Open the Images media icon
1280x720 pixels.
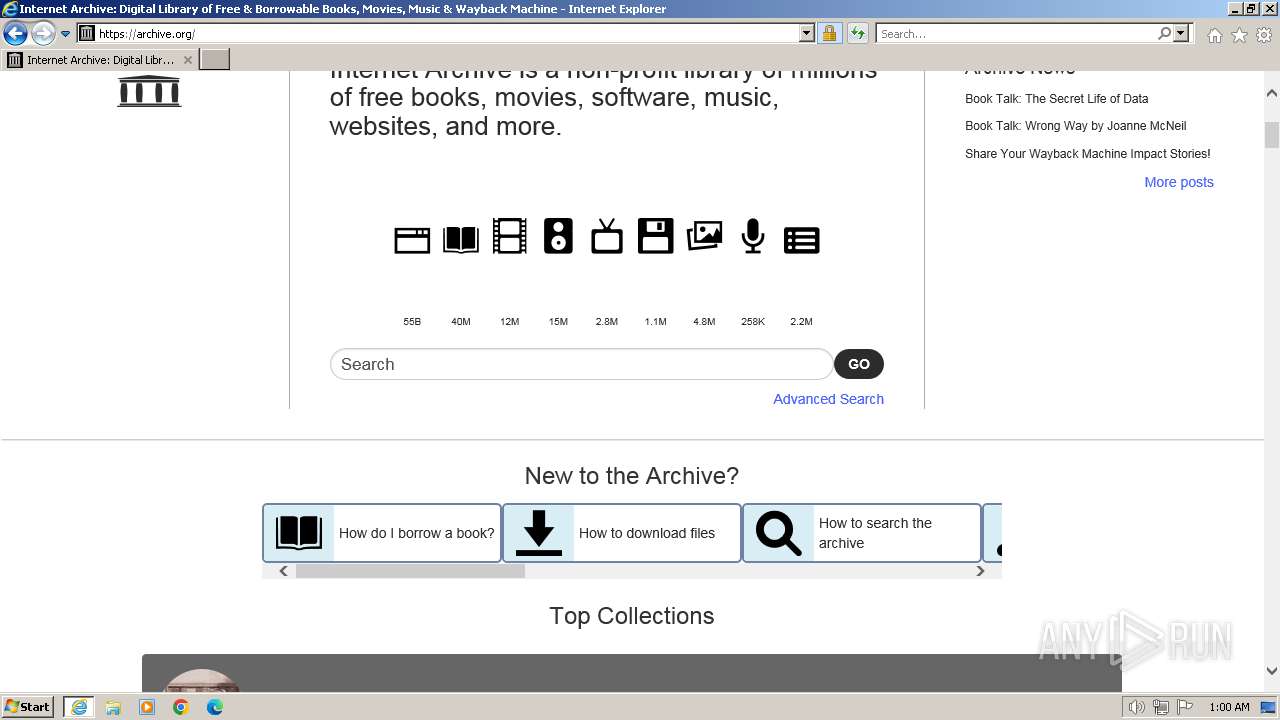pos(704,236)
